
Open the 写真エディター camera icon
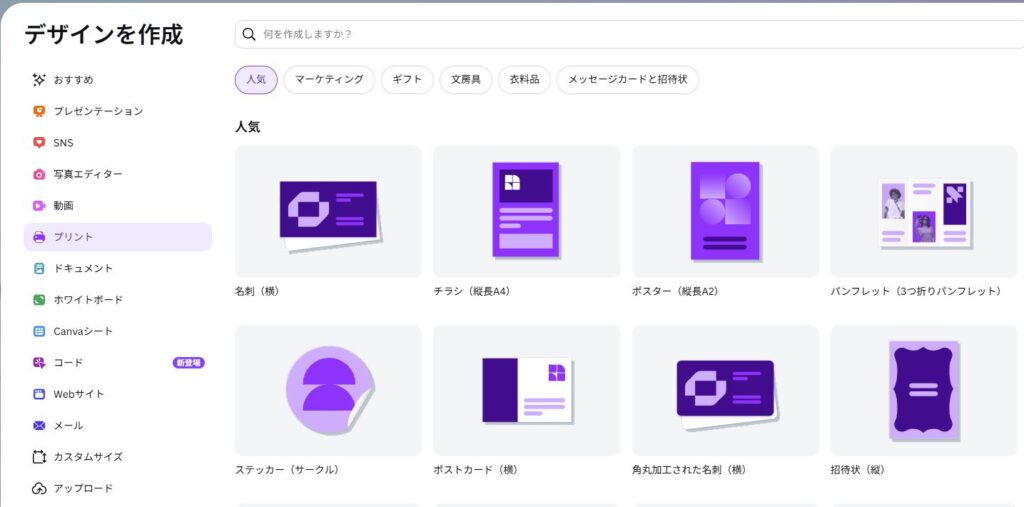(x=39, y=174)
